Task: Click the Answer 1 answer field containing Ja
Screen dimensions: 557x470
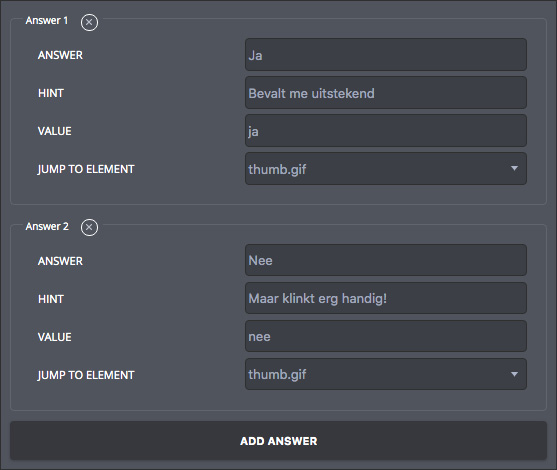Action: [x=386, y=55]
